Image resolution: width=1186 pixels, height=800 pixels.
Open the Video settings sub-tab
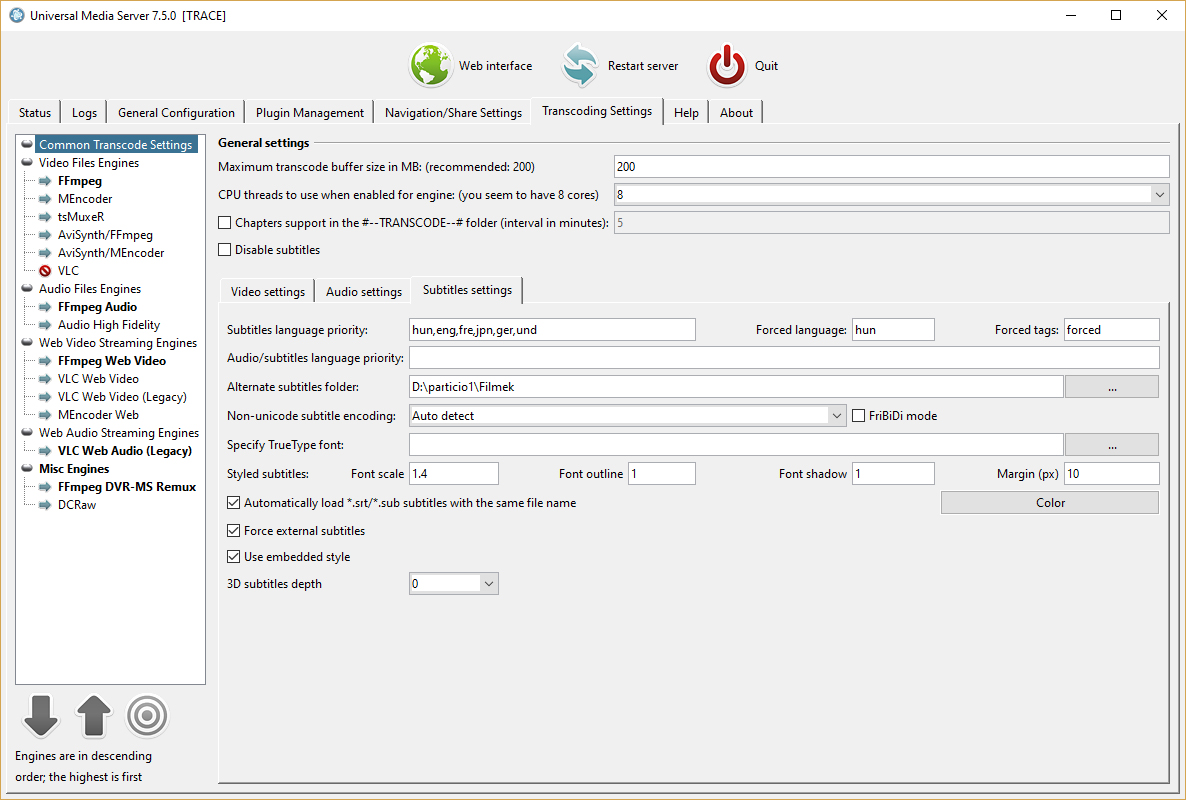click(268, 292)
